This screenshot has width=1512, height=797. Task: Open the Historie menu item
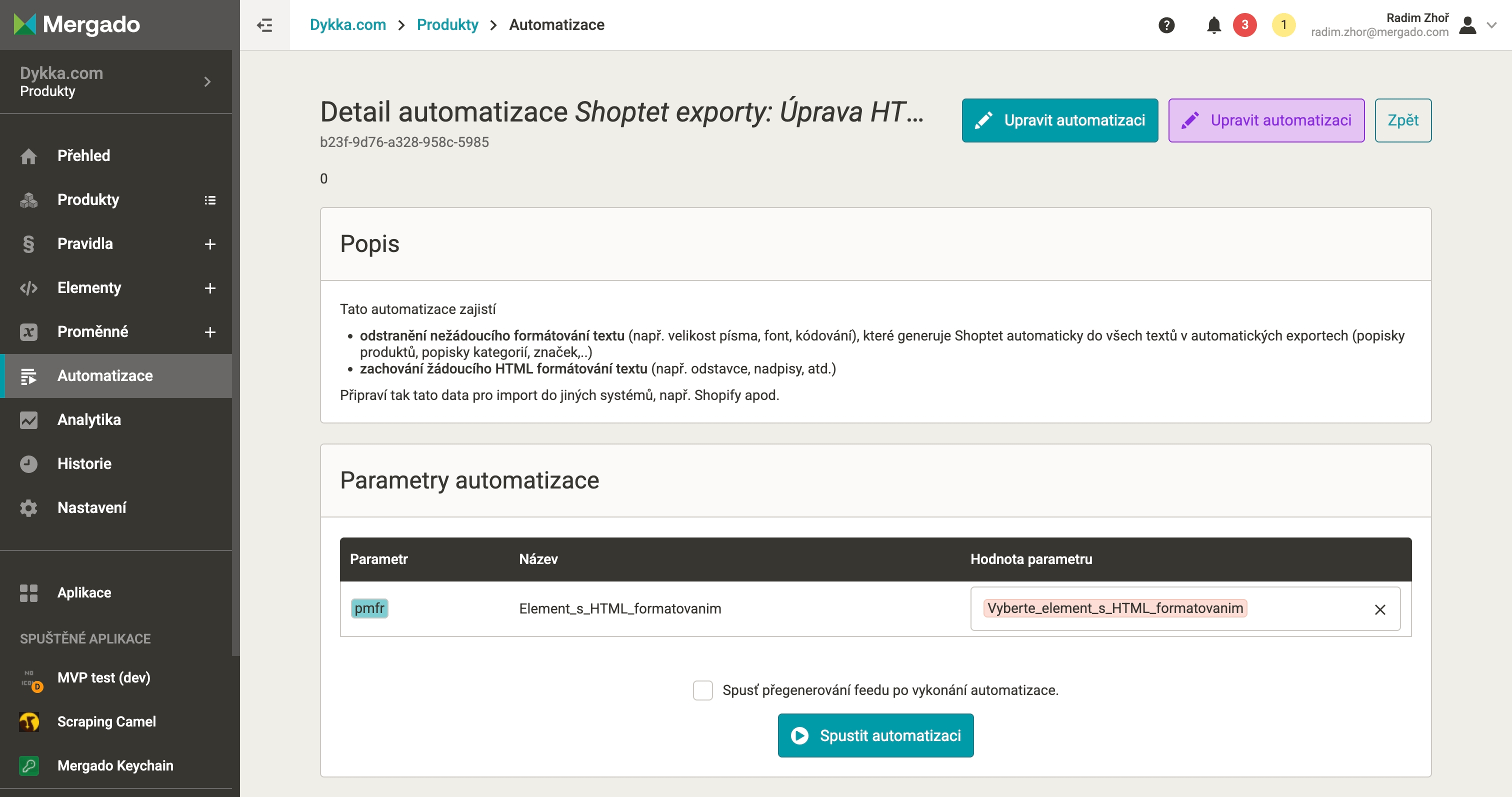84,463
